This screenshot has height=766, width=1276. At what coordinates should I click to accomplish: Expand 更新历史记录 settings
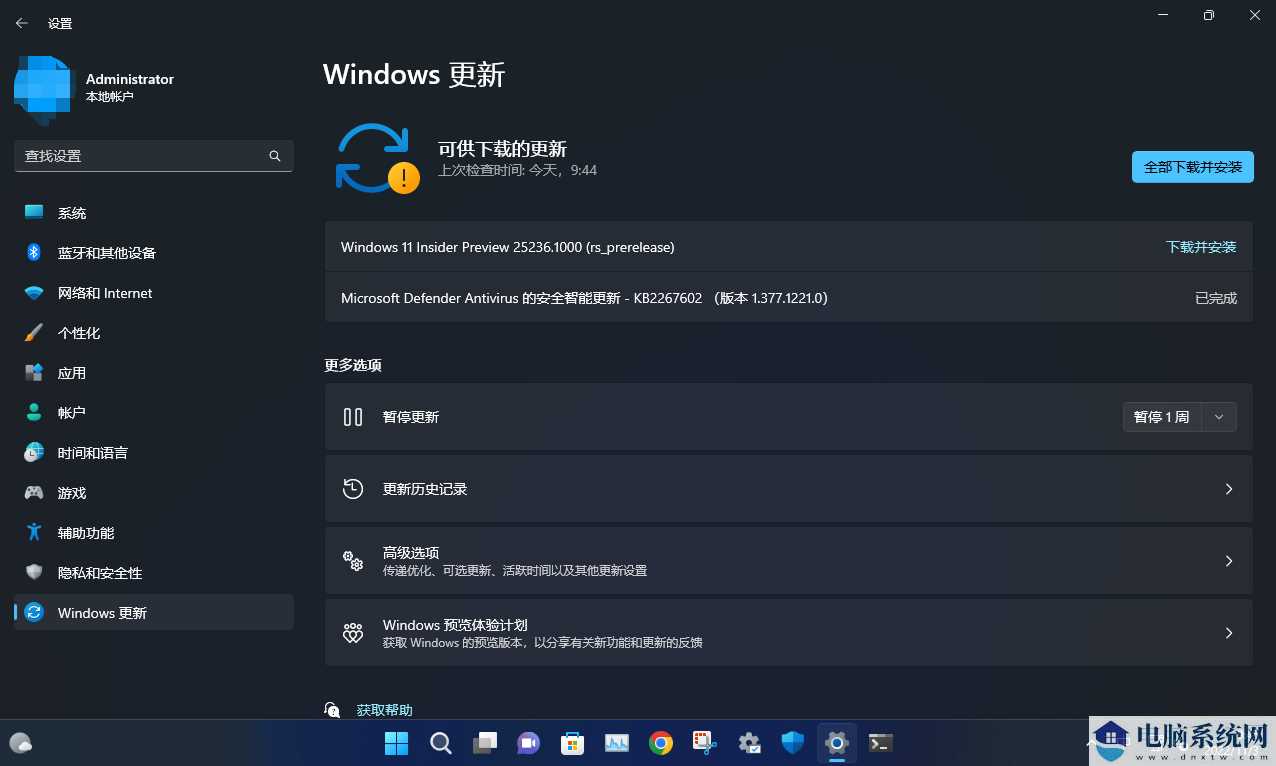[x=788, y=489]
